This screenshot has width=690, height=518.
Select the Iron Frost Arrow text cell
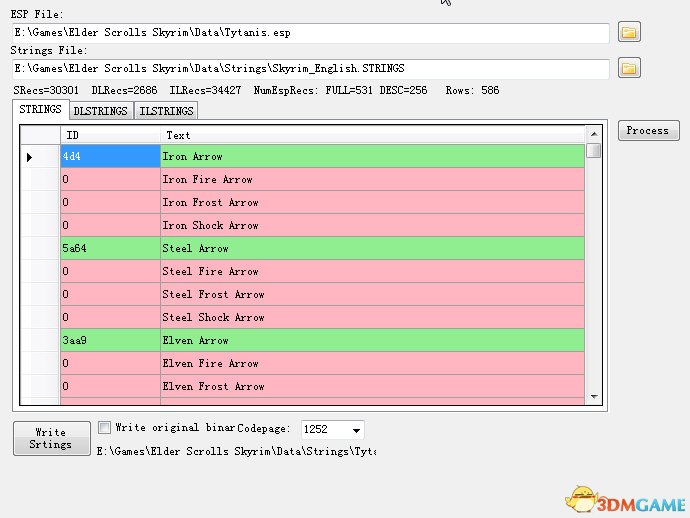(x=373, y=202)
